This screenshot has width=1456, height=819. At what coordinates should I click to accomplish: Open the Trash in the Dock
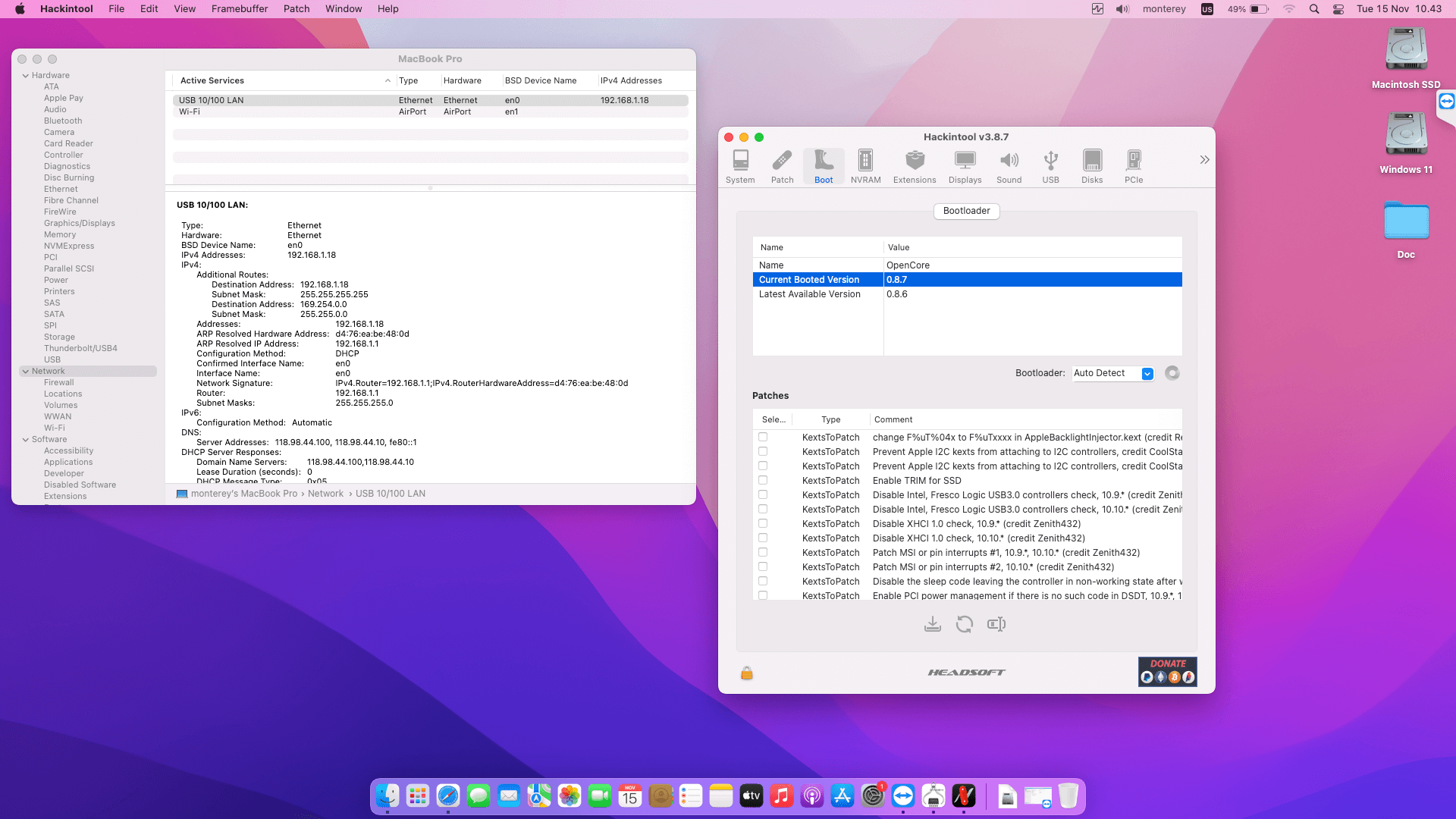[1068, 795]
